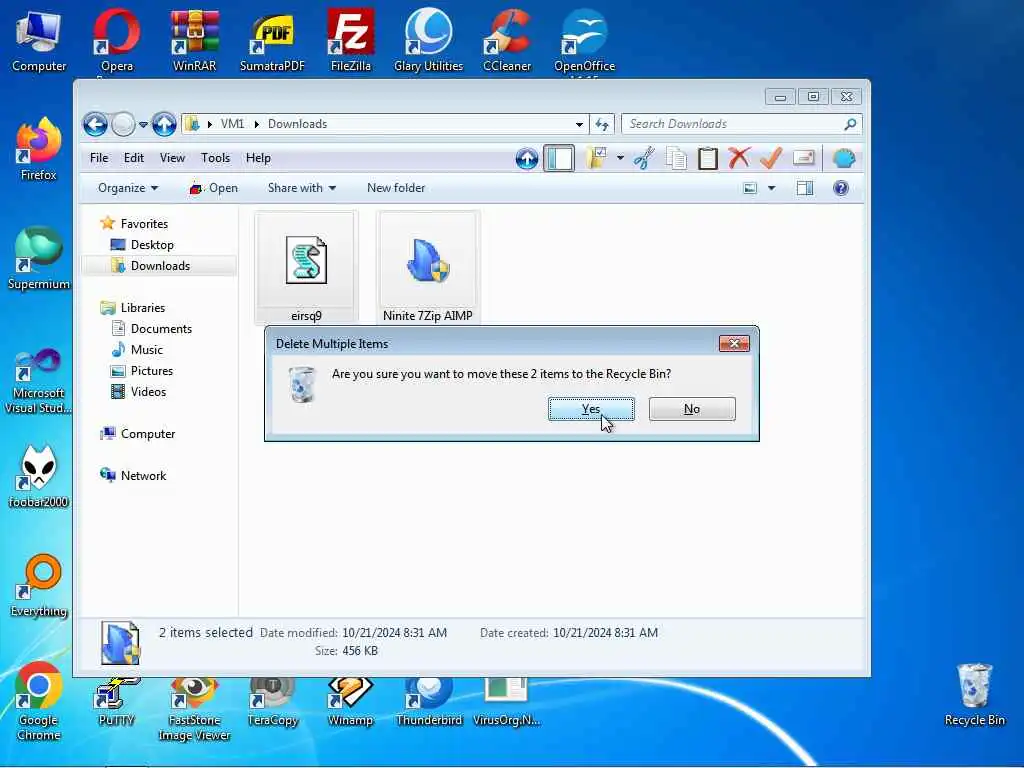This screenshot has height=768, width=1024.
Task: Click the Supermium desktop shortcut
Action: [39, 259]
